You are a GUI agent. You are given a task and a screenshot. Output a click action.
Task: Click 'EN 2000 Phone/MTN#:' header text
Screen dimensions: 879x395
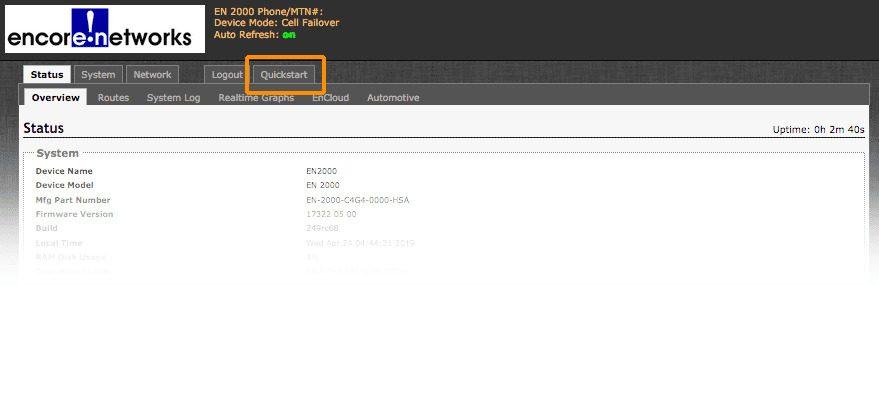(269, 11)
